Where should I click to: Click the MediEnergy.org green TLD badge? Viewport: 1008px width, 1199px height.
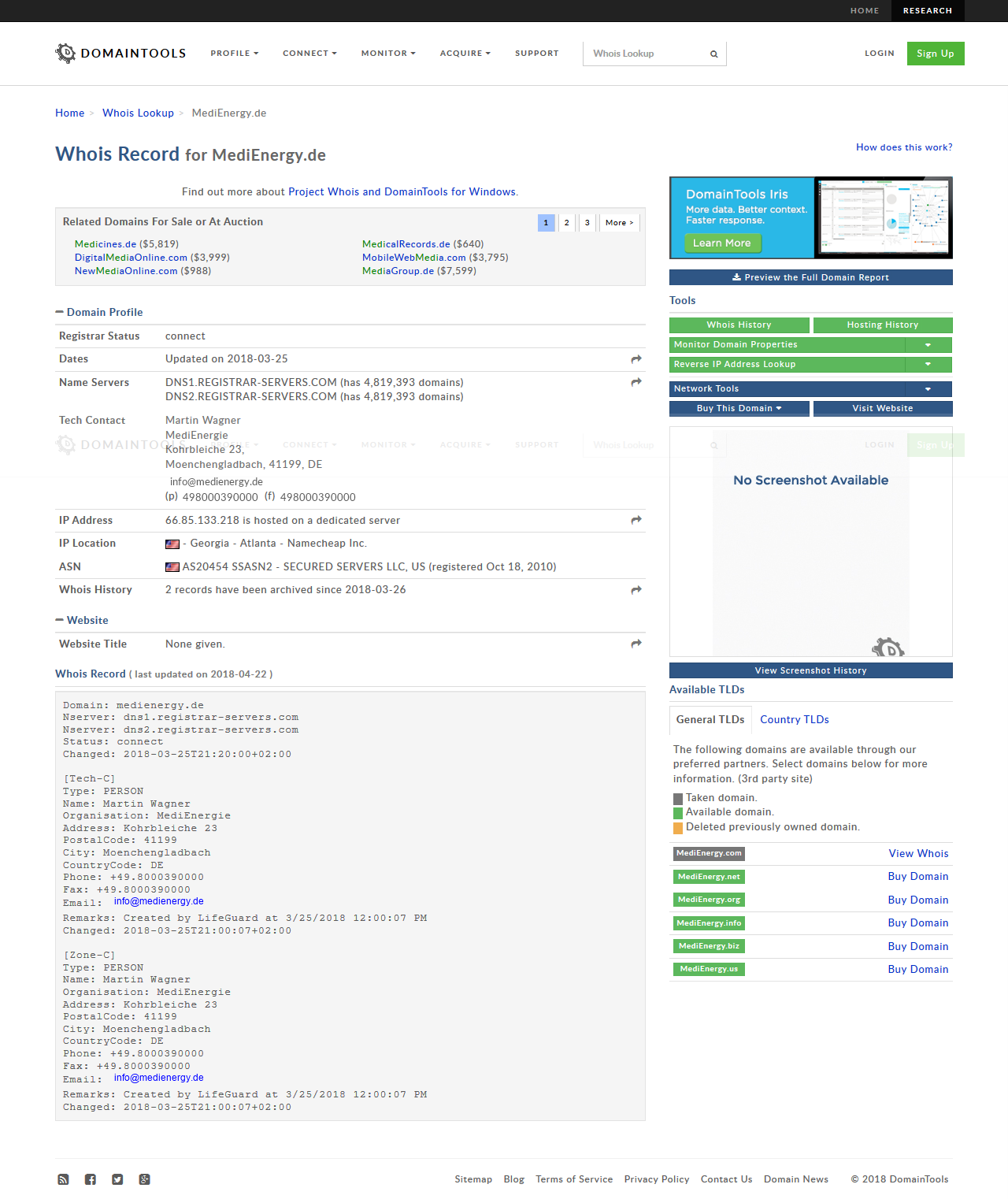(709, 900)
